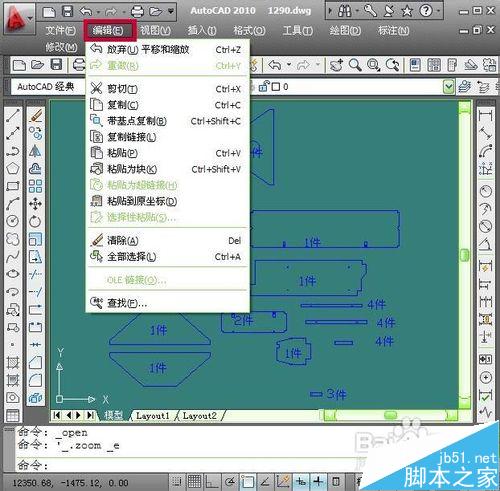Select the Polygon draw tool

point(13,168)
